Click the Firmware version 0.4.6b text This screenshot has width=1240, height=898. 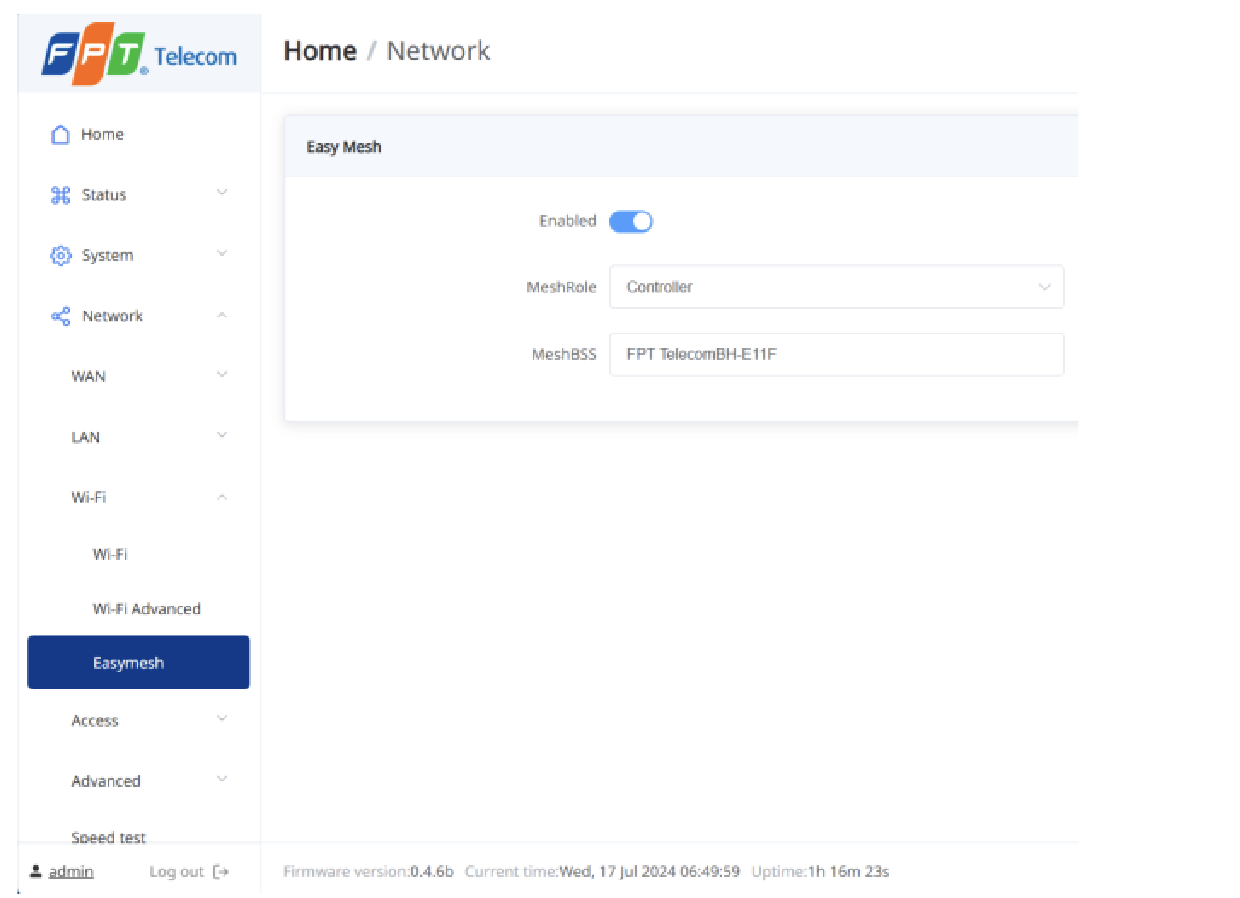(369, 872)
